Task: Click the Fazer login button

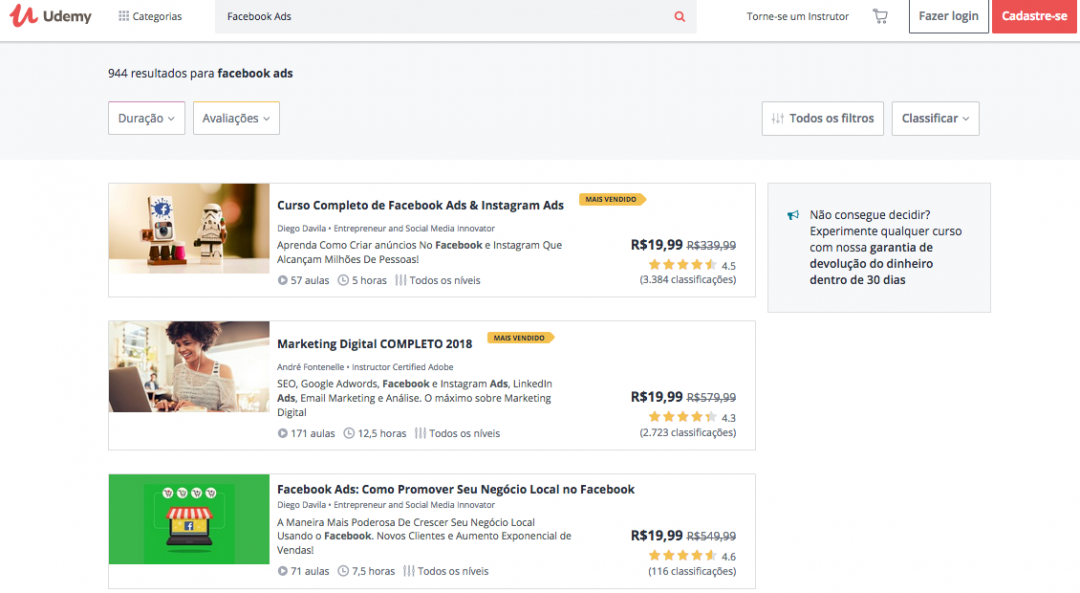Action: 948,16
